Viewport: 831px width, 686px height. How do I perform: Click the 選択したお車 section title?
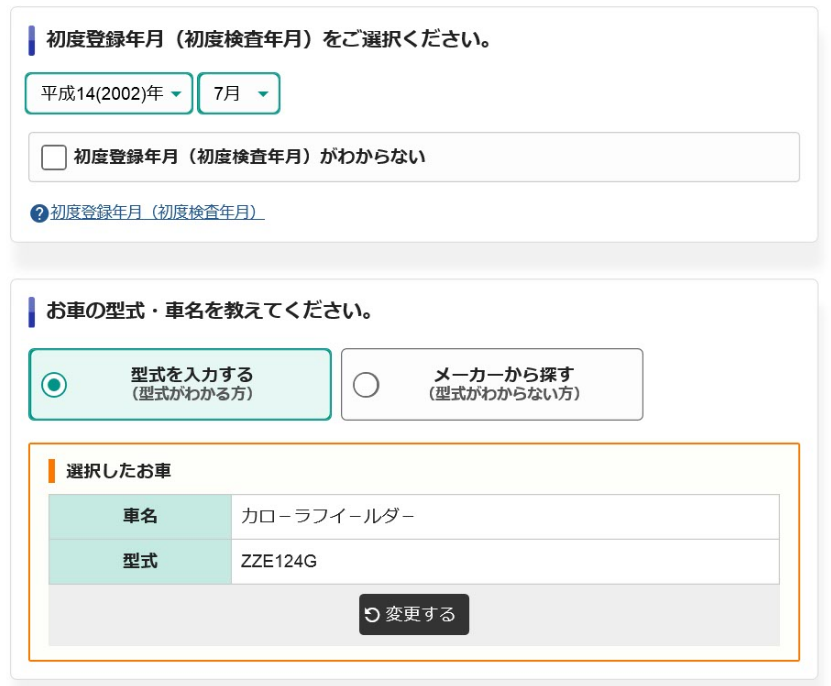[x=118, y=471]
